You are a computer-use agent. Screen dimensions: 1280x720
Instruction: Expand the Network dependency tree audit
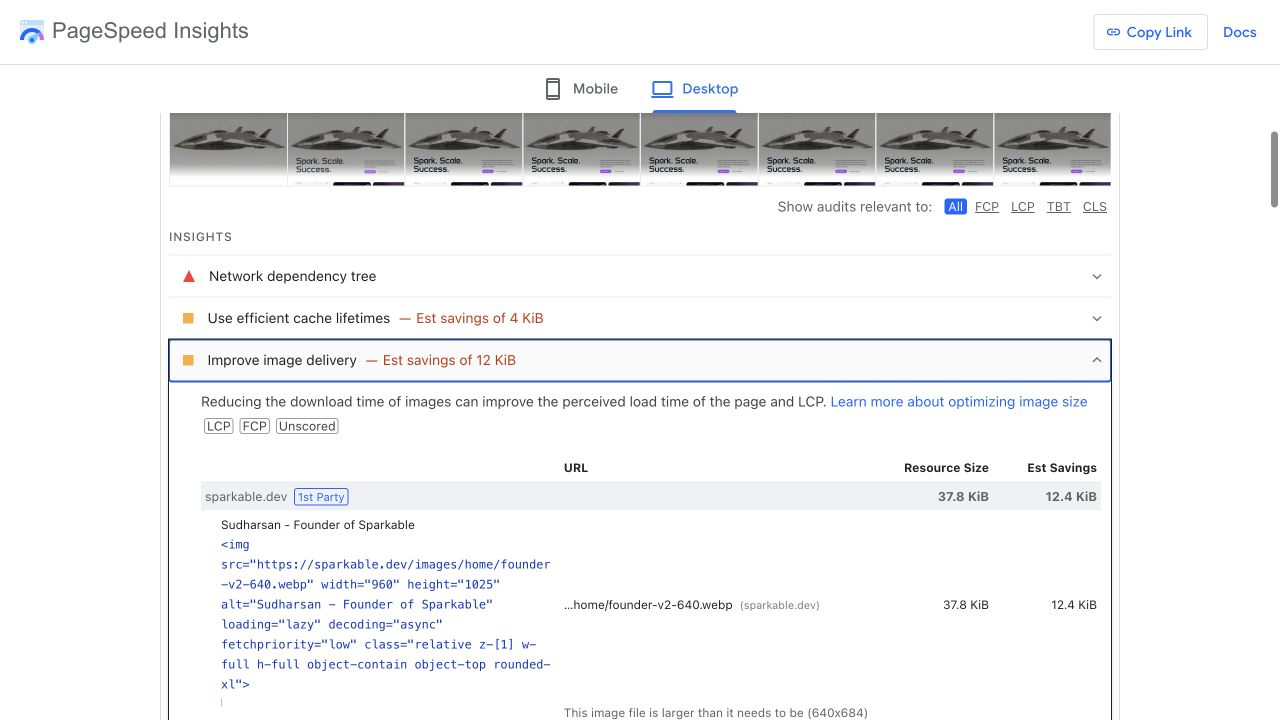point(640,276)
